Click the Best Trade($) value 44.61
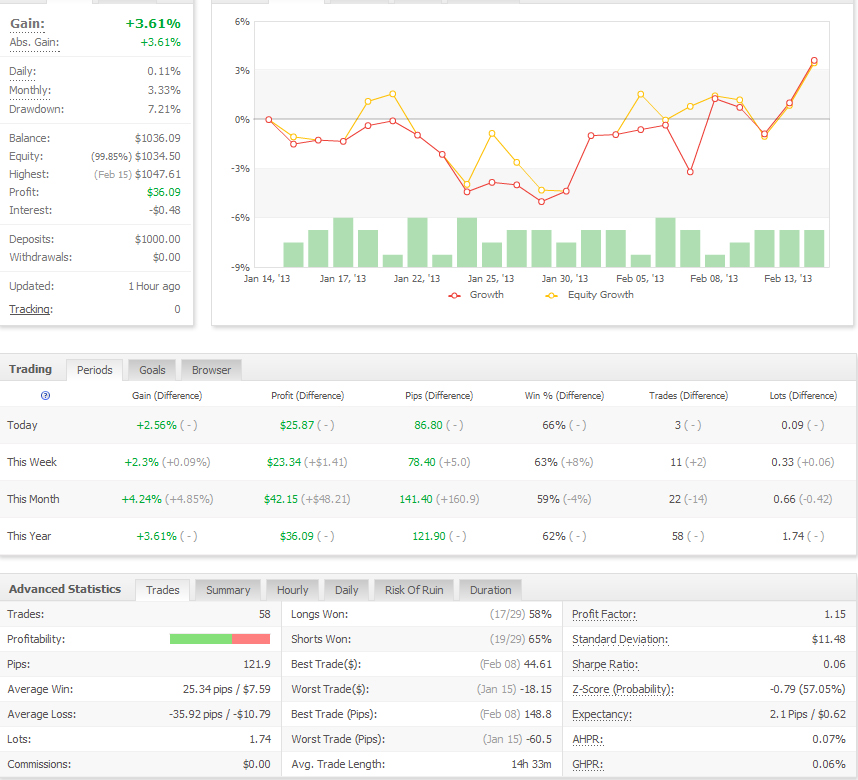 point(538,665)
